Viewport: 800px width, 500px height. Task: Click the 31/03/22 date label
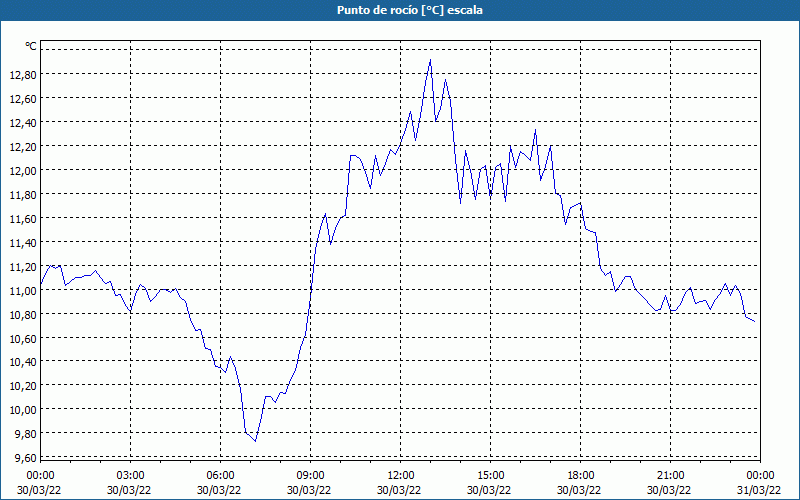(x=759, y=491)
